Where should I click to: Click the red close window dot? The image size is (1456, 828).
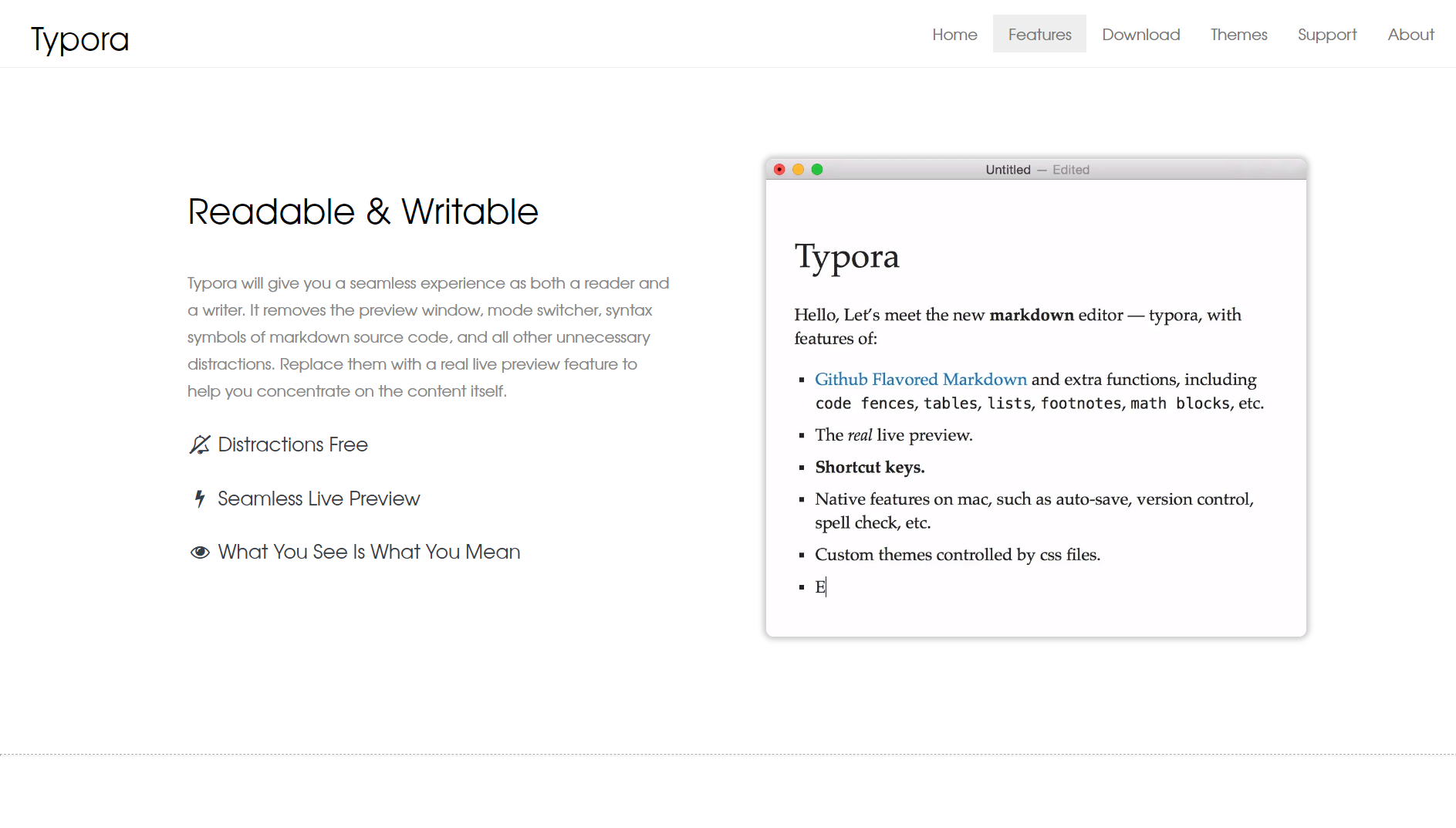[779, 170]
